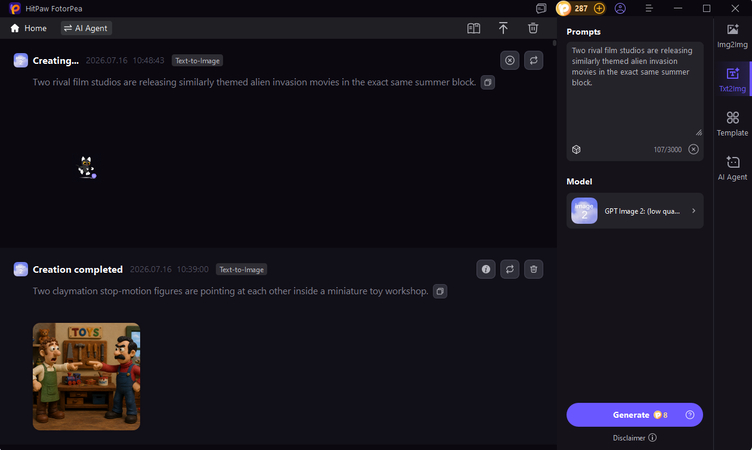Expand the GPT Image 2 model selector

click(634, 211)
